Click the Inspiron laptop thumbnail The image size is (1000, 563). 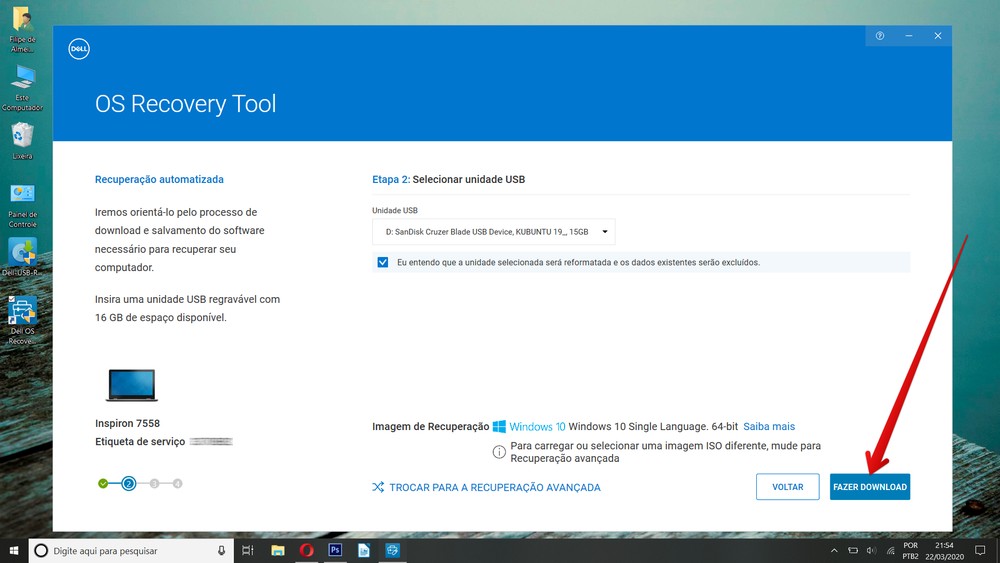coord(131,384)
